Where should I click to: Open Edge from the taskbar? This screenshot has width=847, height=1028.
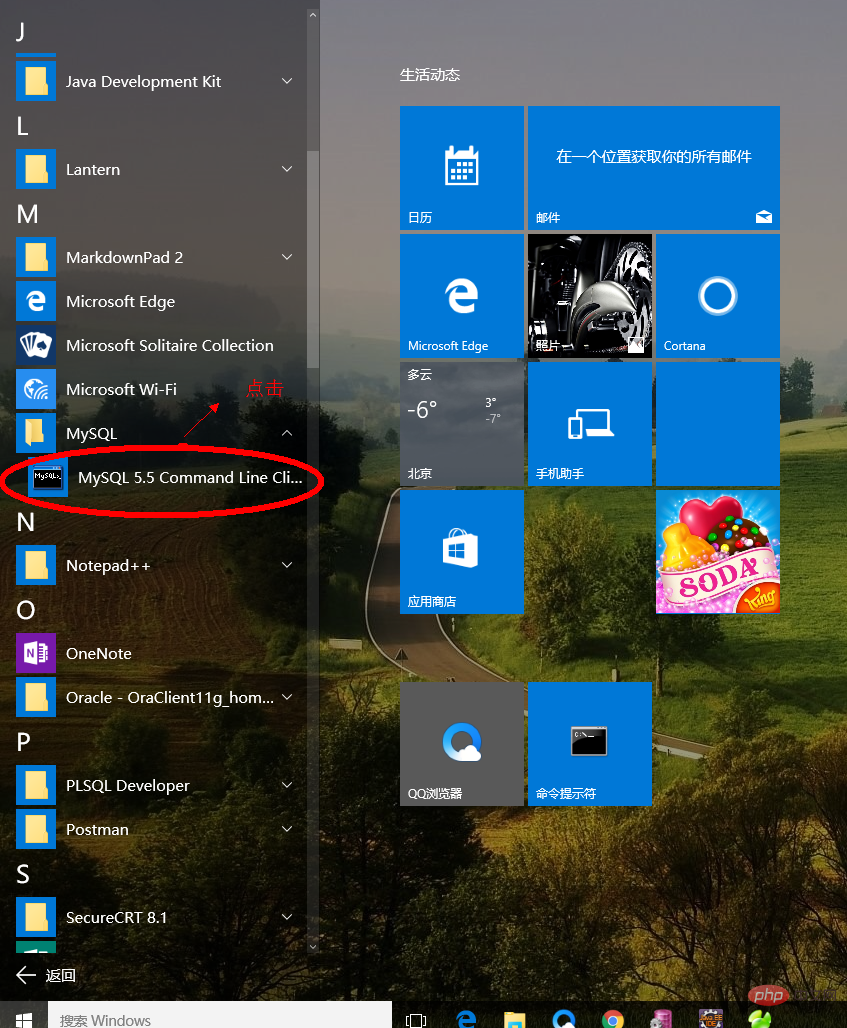[466, 1019]
